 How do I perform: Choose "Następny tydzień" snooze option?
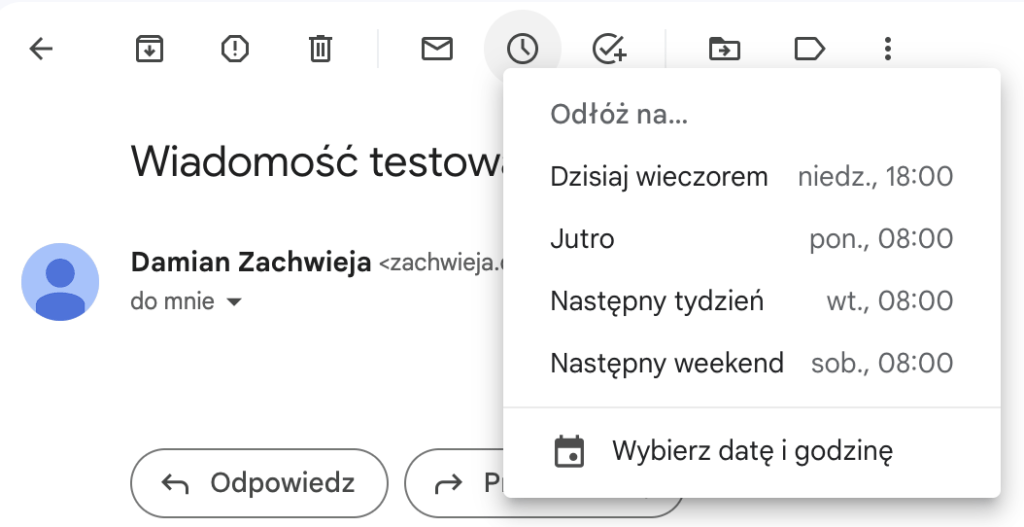[752, 301]
